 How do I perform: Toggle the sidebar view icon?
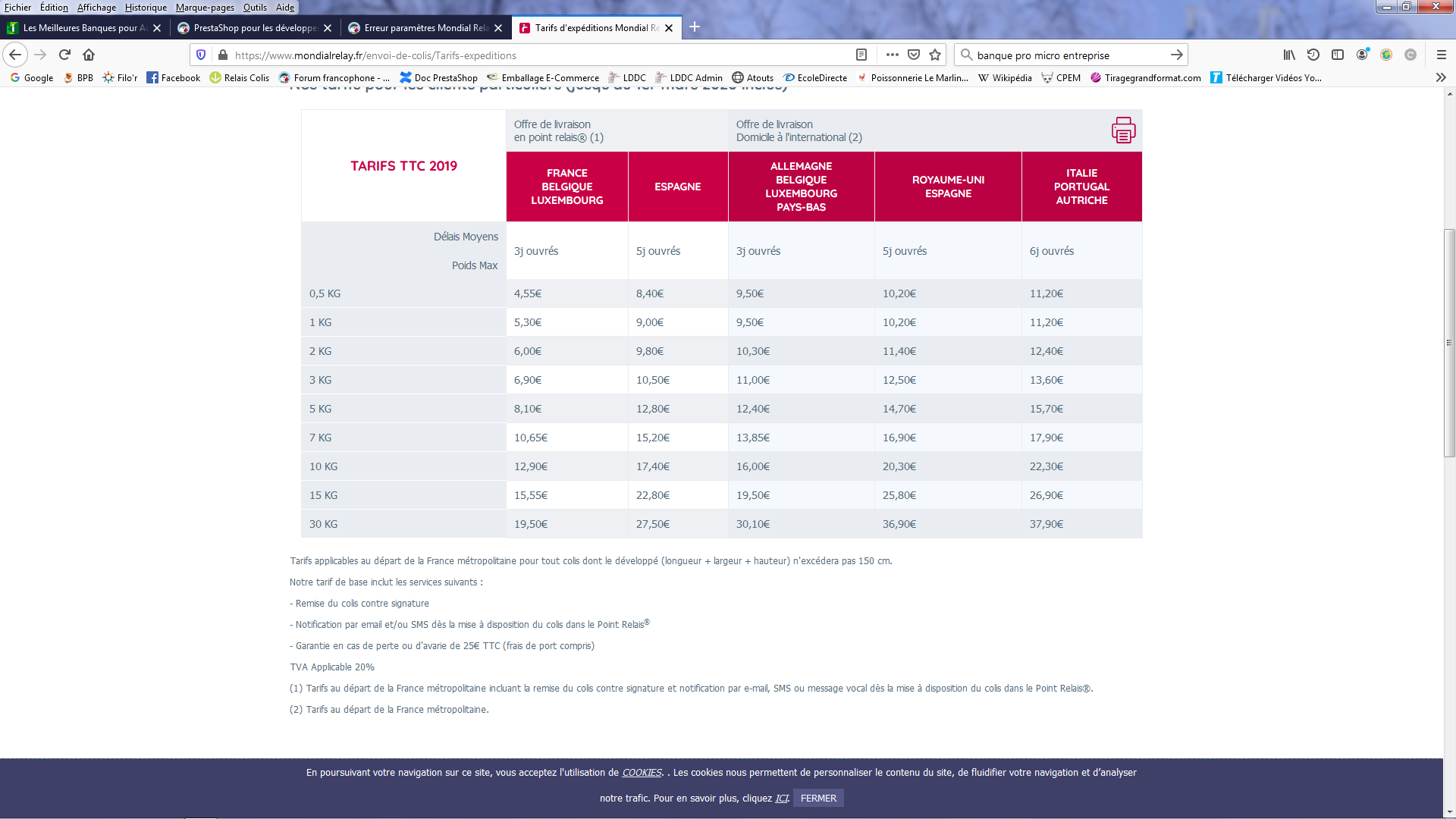coord(1338,55)
